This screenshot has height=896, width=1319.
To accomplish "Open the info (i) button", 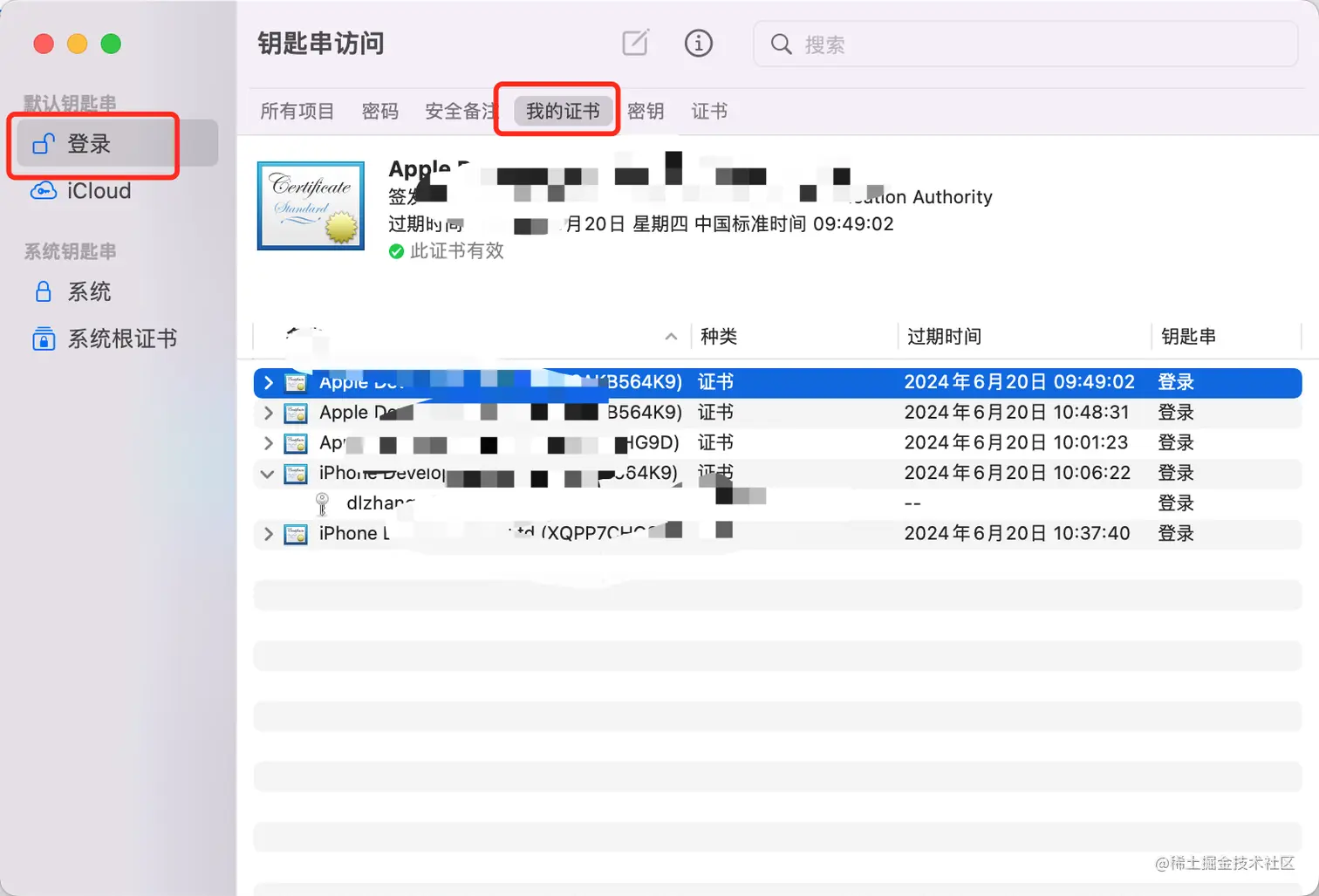I will coord(698,43).
